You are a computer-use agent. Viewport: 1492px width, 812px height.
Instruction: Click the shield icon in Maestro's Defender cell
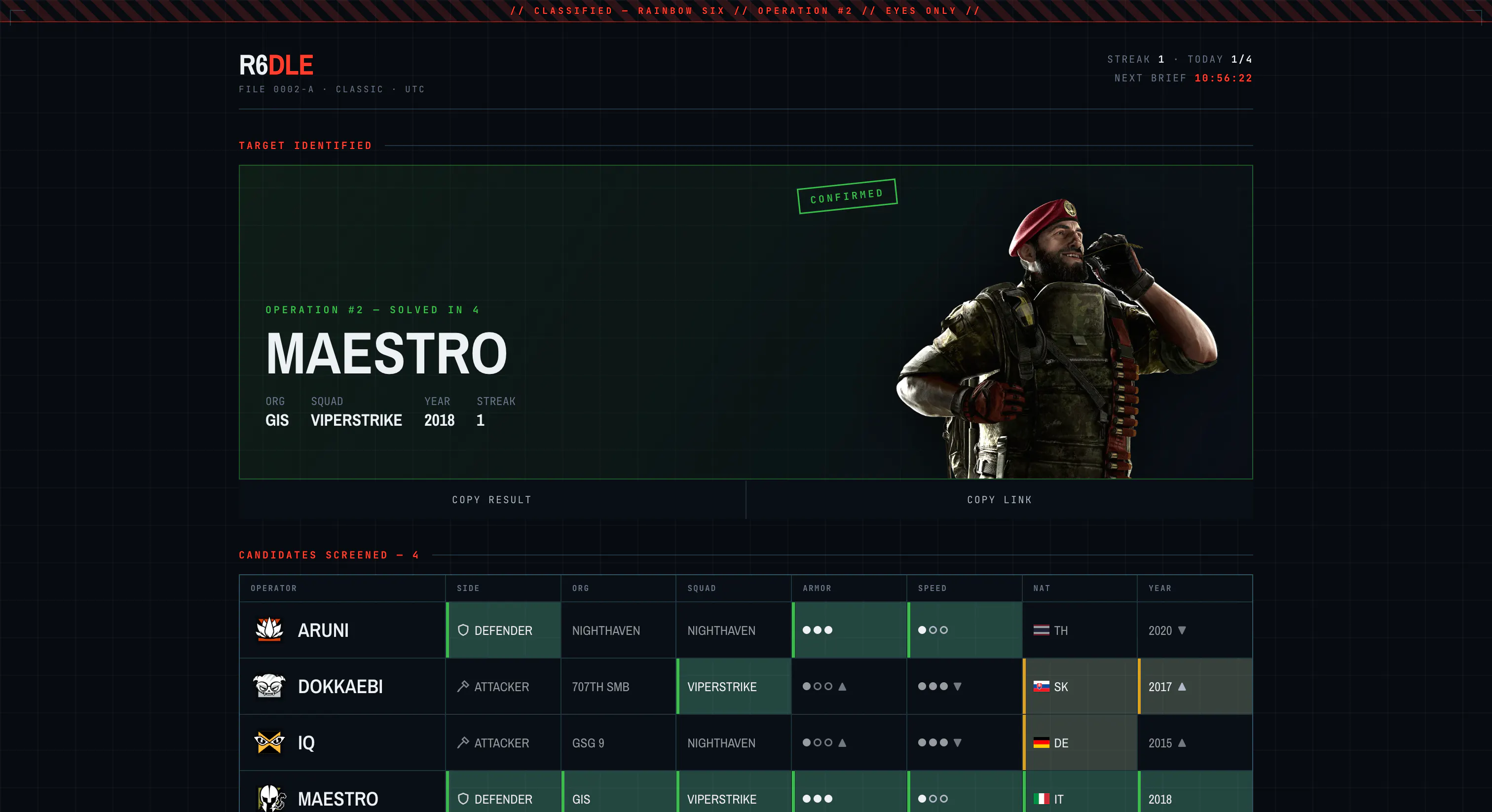point(463,799)
